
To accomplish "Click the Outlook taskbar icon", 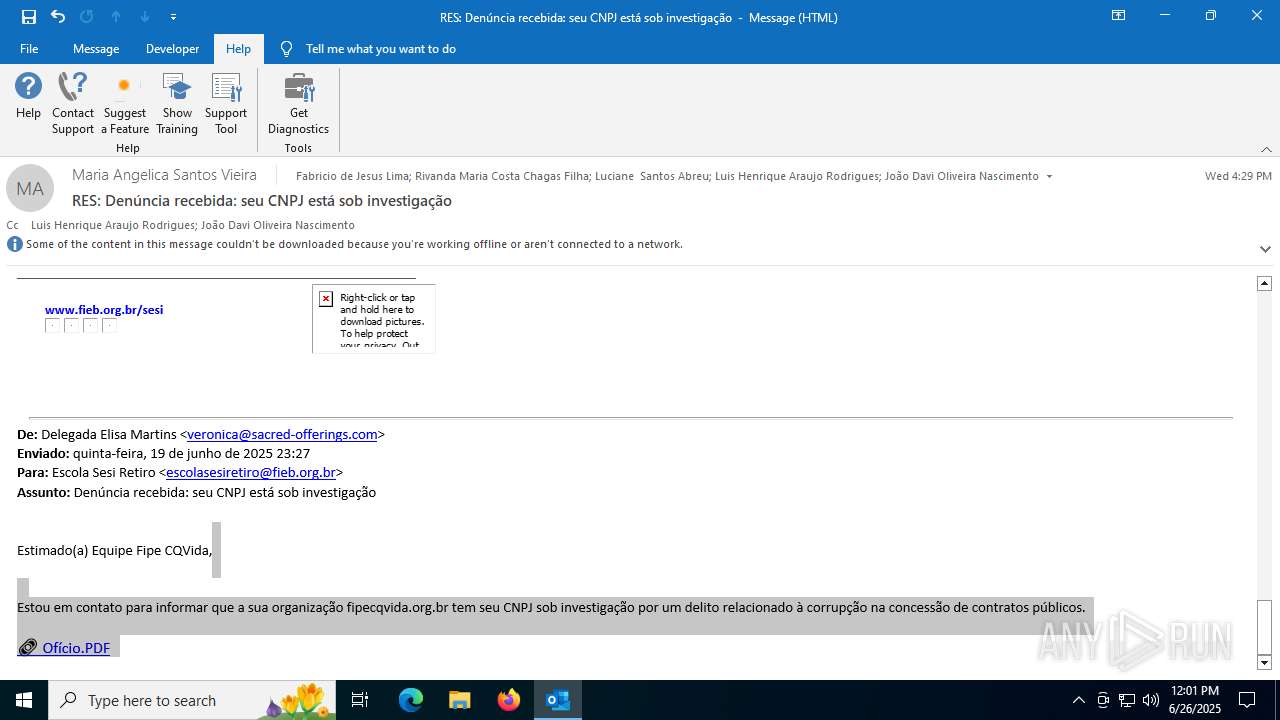I will (x=558, y=700).
